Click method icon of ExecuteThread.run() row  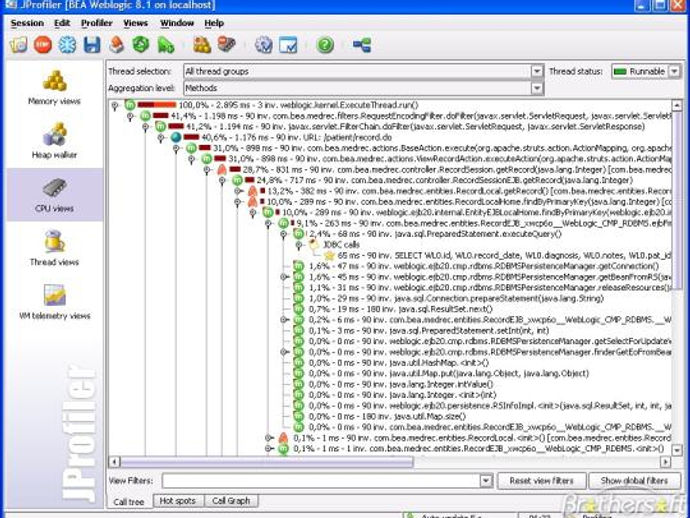(130, 105)
